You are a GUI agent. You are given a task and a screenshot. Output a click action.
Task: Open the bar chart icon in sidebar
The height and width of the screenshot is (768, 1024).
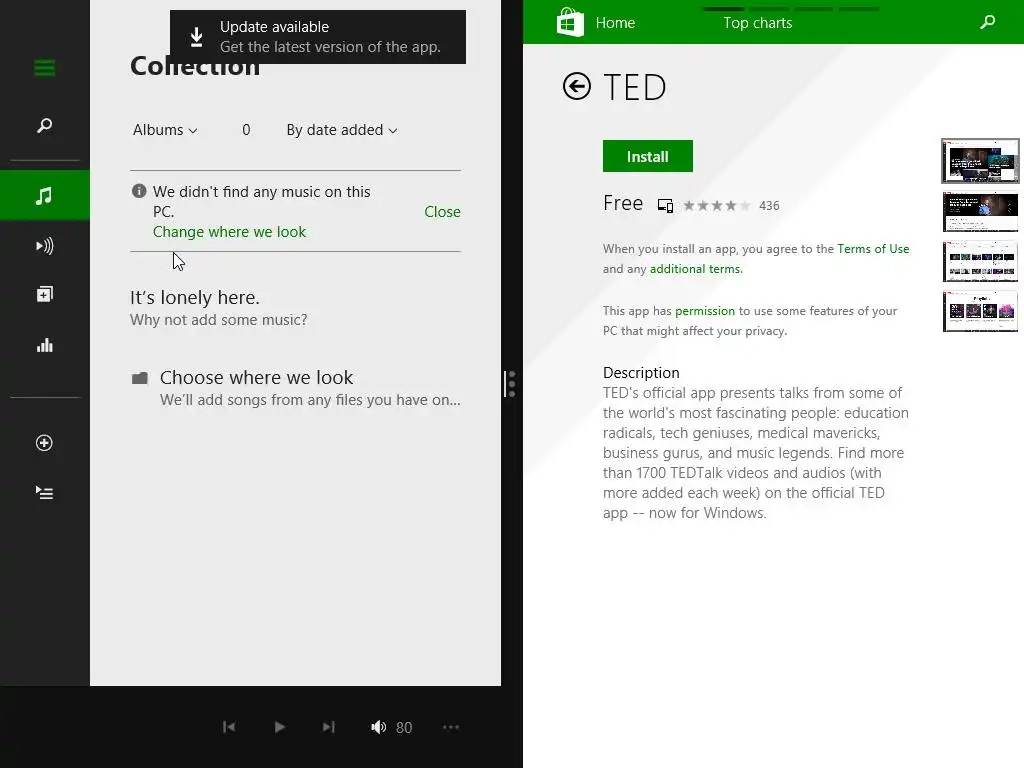44,345
